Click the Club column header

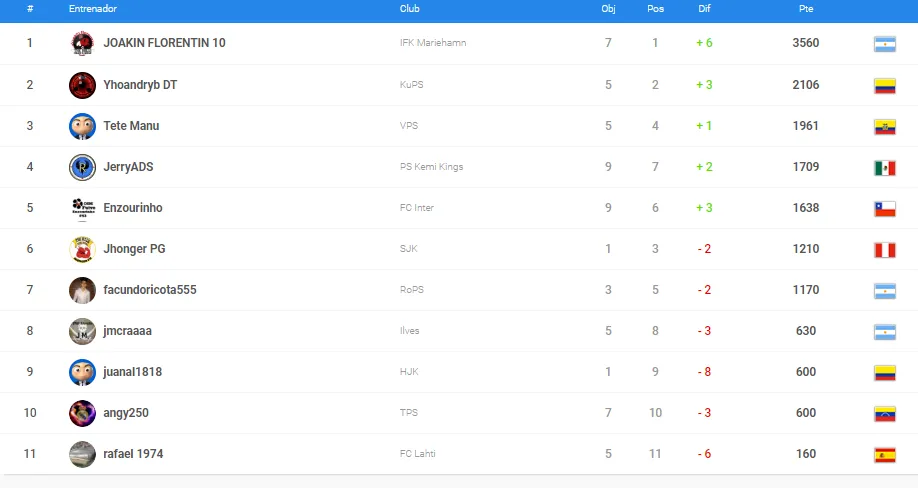pyautogui.click(x=409, y=9)
